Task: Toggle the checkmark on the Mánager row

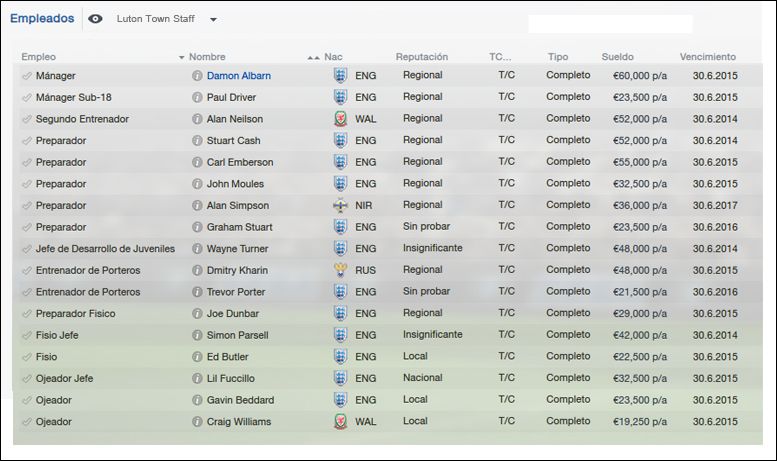Action: tap(27, 76)
